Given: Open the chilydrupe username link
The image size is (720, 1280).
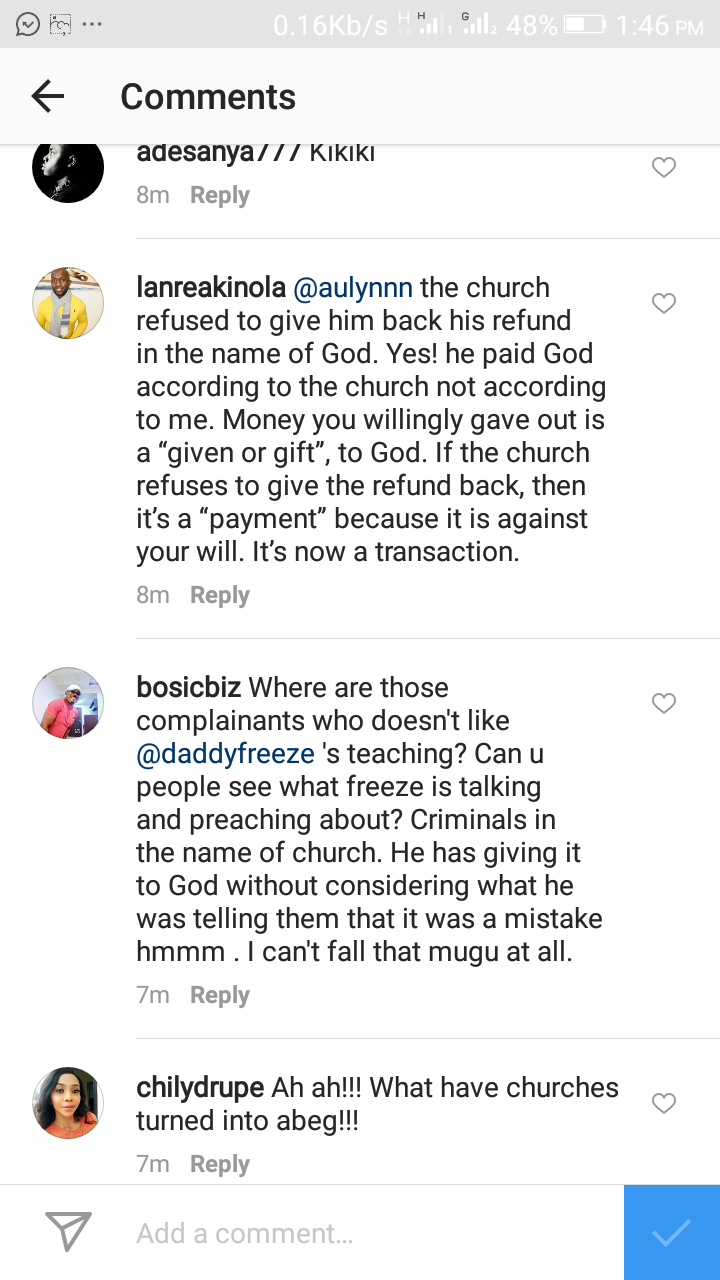Looking at the screenshot, I should (x=200, y=1088).
